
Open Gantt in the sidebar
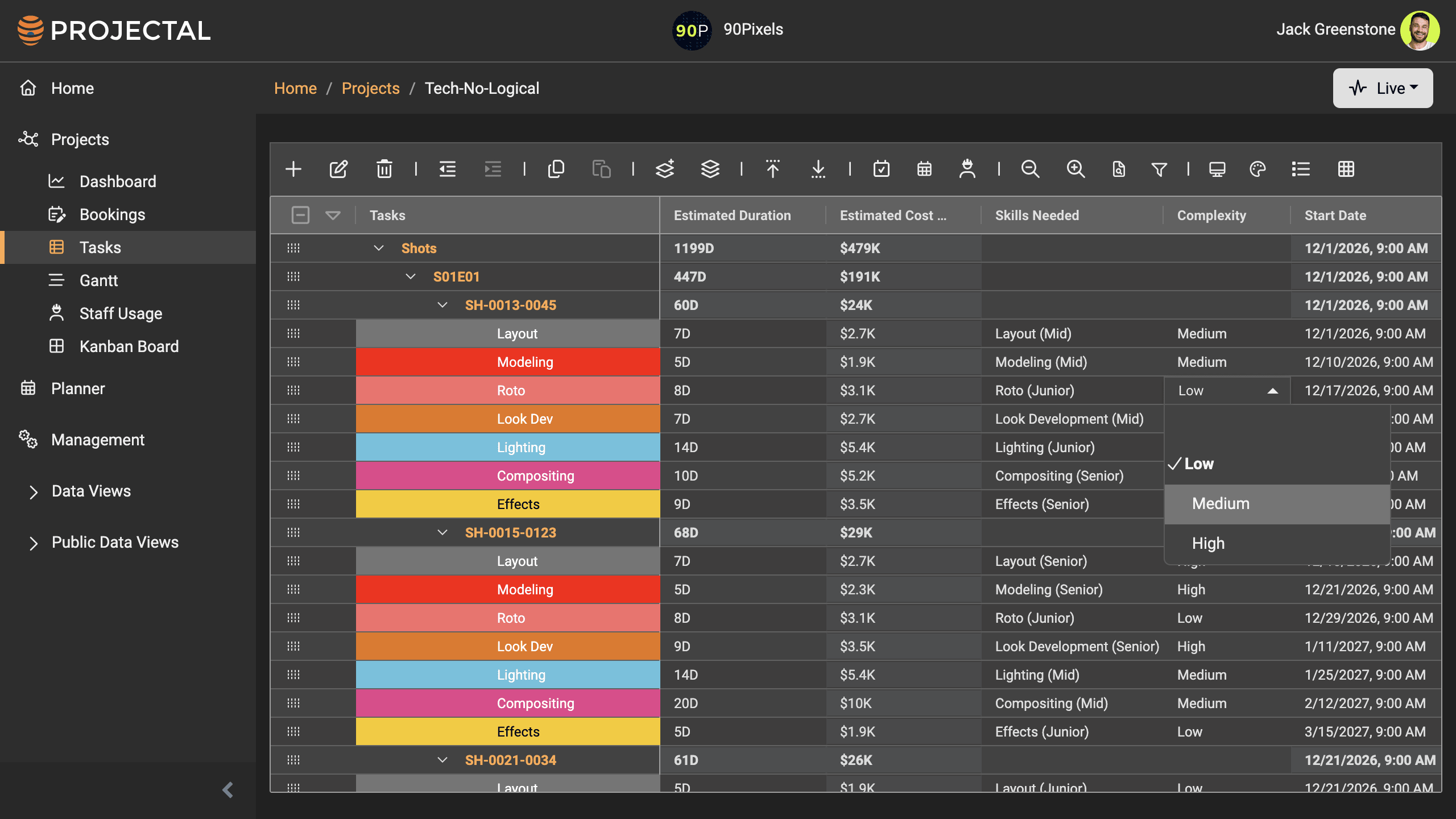pos(98,280)
